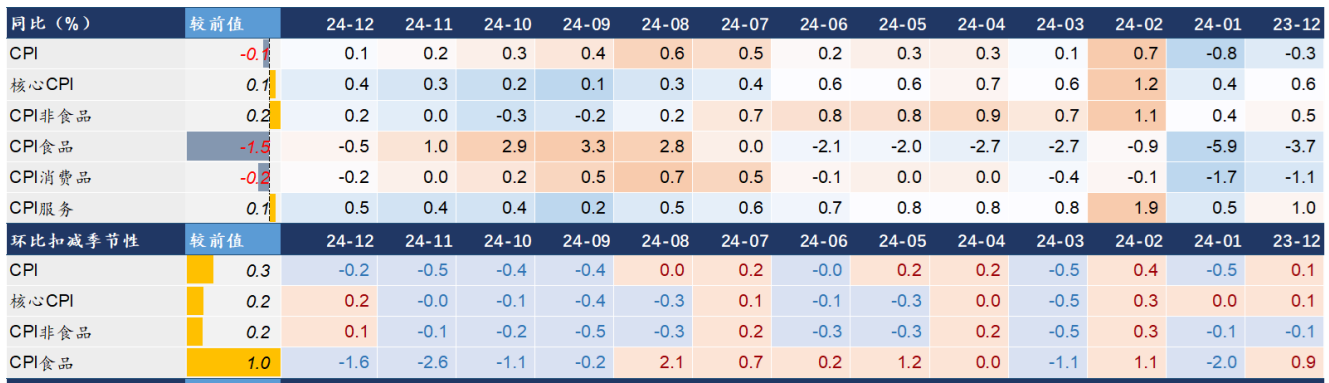Select the -1.5 data bar for CPI食品
Image resolution: width=1329 pixels, height=383 pixels.
click(x=229, y=147)
